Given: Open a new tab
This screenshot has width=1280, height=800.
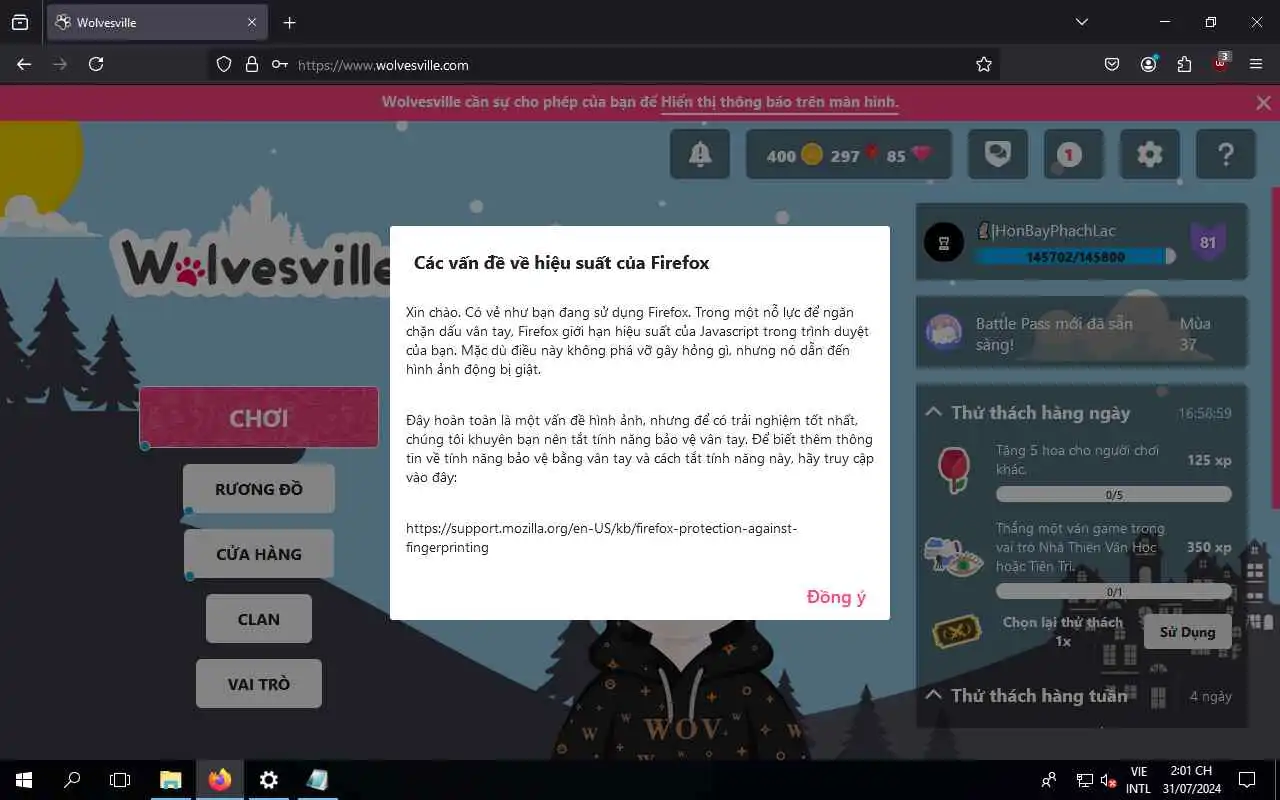Looking at the screenshot, I should pos(289,22).
